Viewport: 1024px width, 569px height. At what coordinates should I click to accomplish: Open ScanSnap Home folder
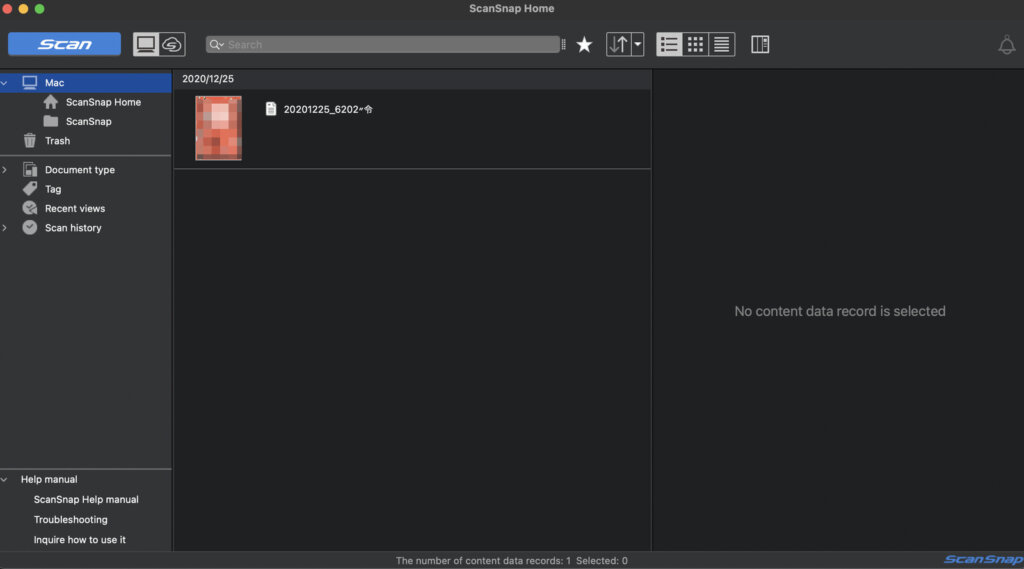(x=103, y=102)
